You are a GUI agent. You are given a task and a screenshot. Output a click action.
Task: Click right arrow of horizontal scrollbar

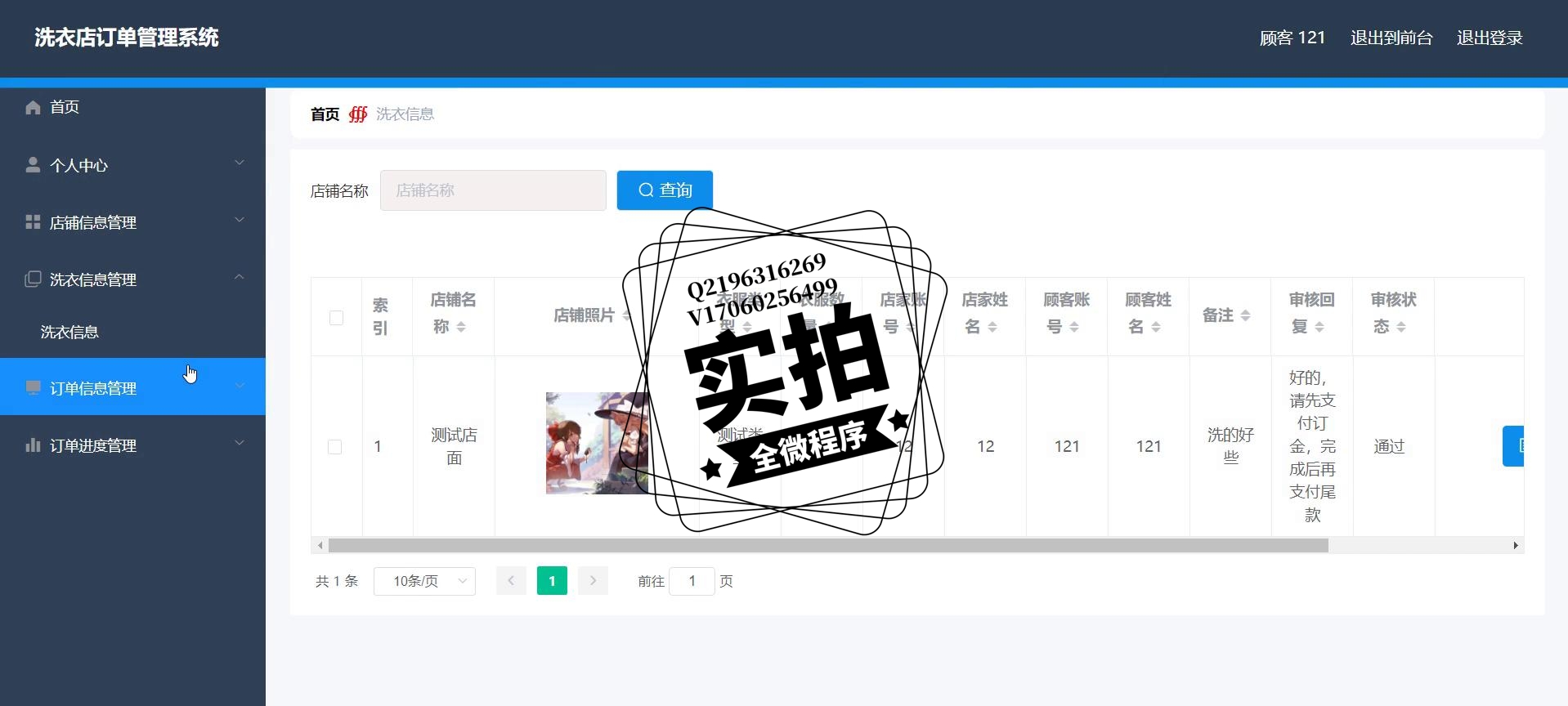1516,545
